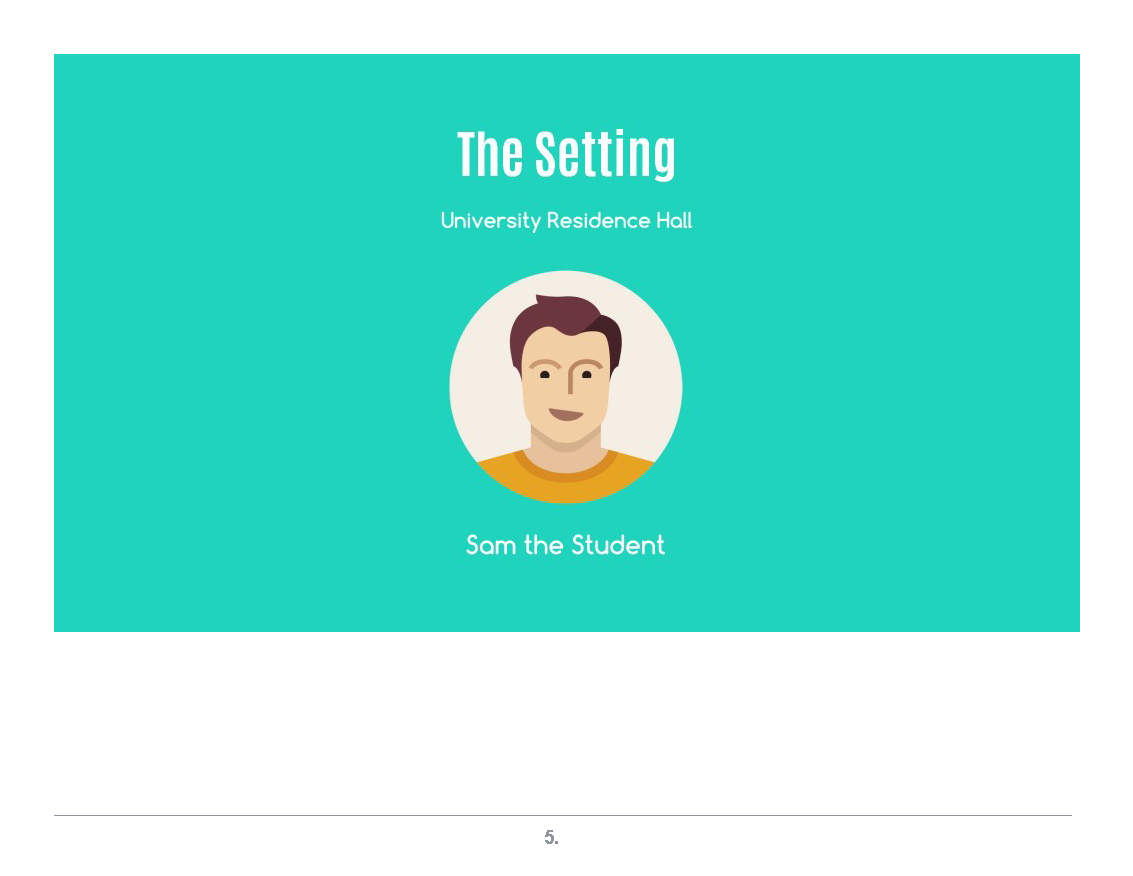The width and height of the screenshot is (1133, 876).
Task: Click the word 'University' in subtitle
Action: pos(491,220)
